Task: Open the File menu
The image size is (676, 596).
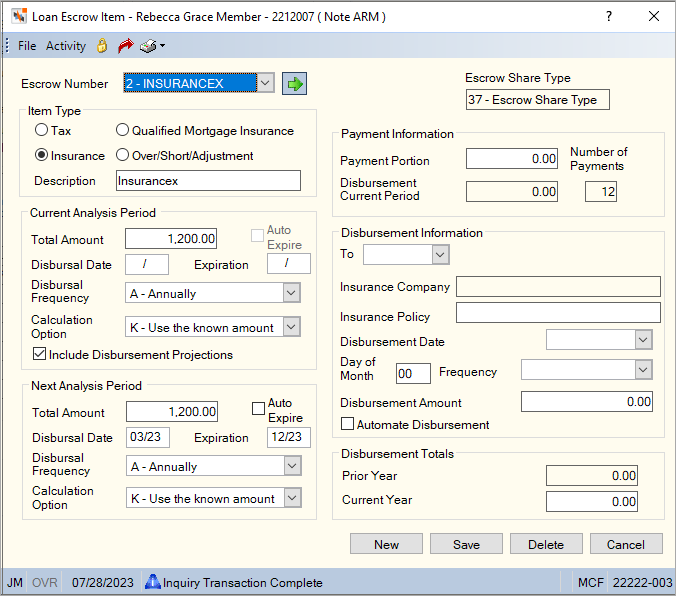Action: pyautogui.click(x=27, y=46)
